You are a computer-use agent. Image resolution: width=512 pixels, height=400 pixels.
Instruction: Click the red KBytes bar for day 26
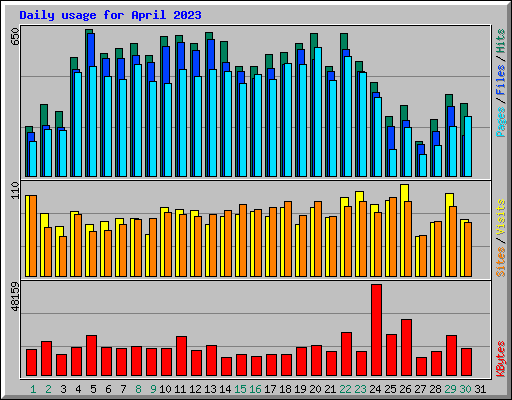tap(407, 348)
